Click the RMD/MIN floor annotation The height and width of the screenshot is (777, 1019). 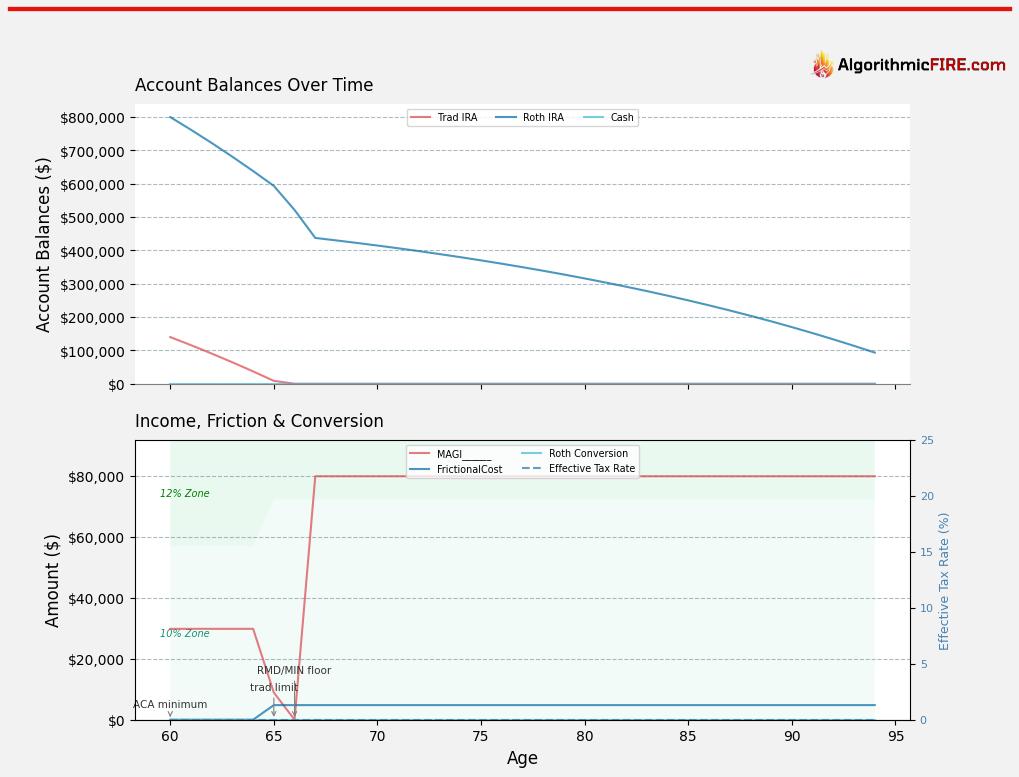click(x=294, y=671)
